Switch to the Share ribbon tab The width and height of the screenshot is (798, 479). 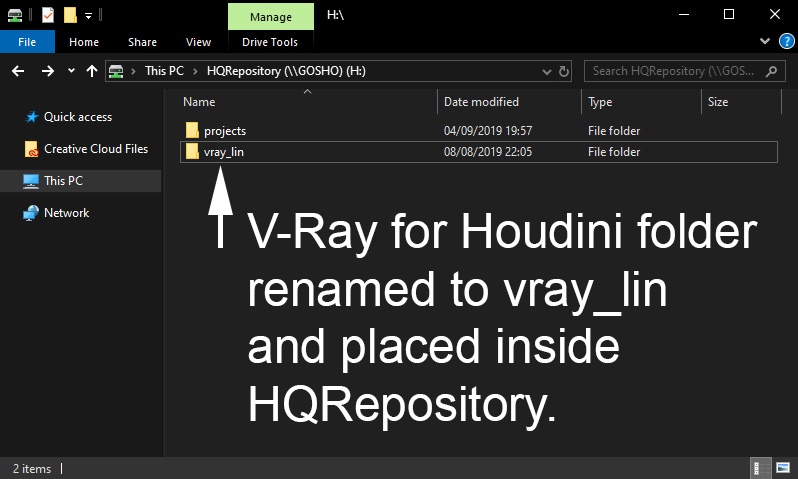(142, 42)
